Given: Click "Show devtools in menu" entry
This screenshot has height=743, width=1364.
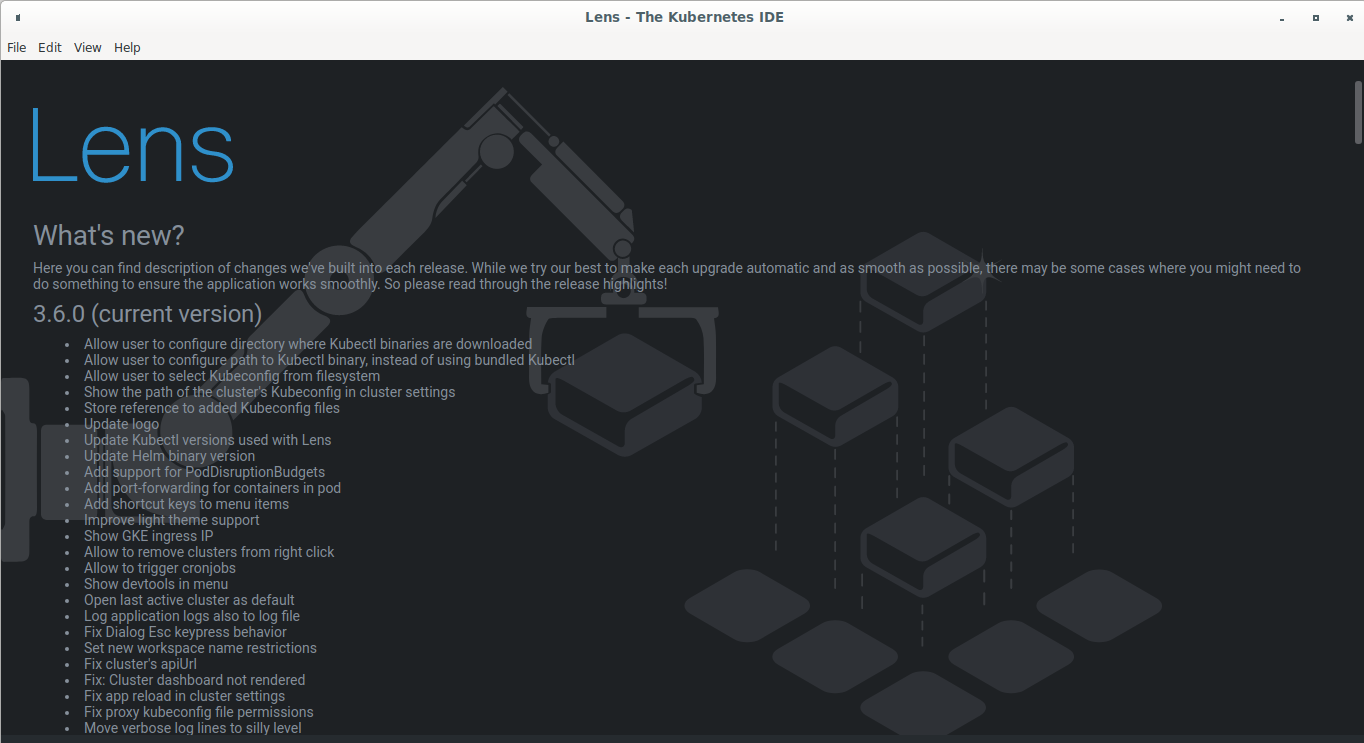Looking at the screenshot, I should click(x=156, y=584).
